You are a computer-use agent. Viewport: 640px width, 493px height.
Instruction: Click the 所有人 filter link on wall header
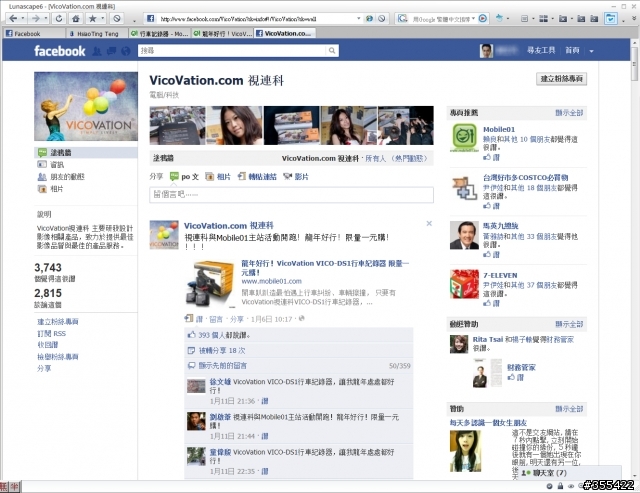point(375,158)
